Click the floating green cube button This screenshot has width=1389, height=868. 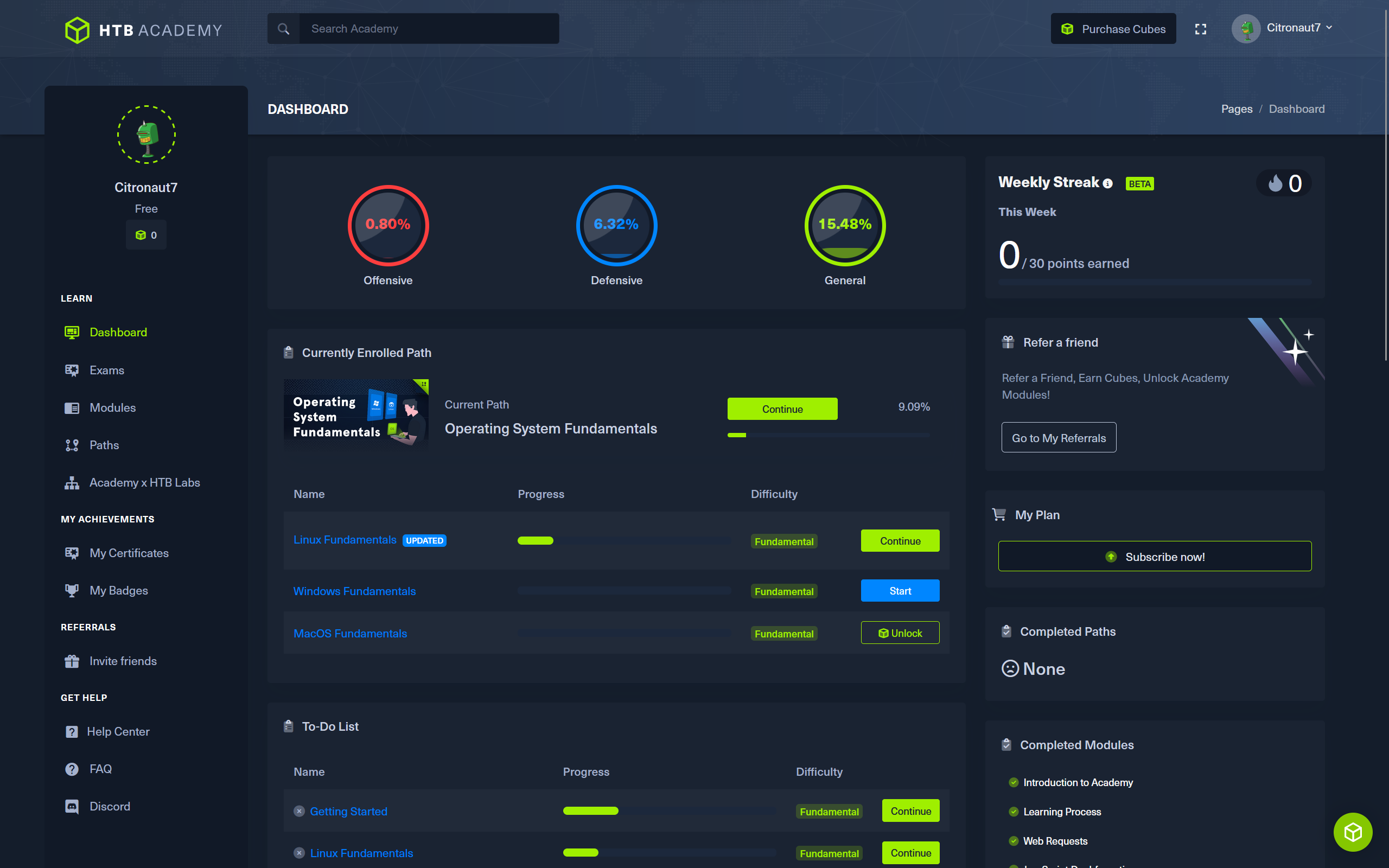coord(1352,832)
